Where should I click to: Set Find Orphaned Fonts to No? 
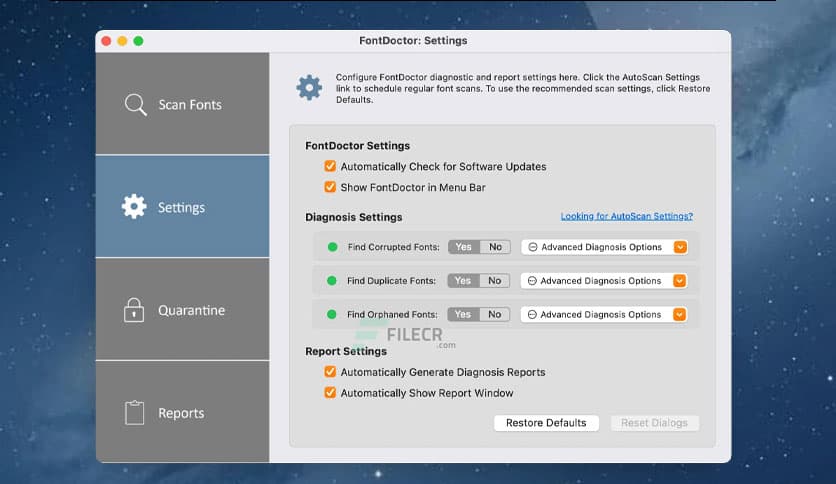495,314
